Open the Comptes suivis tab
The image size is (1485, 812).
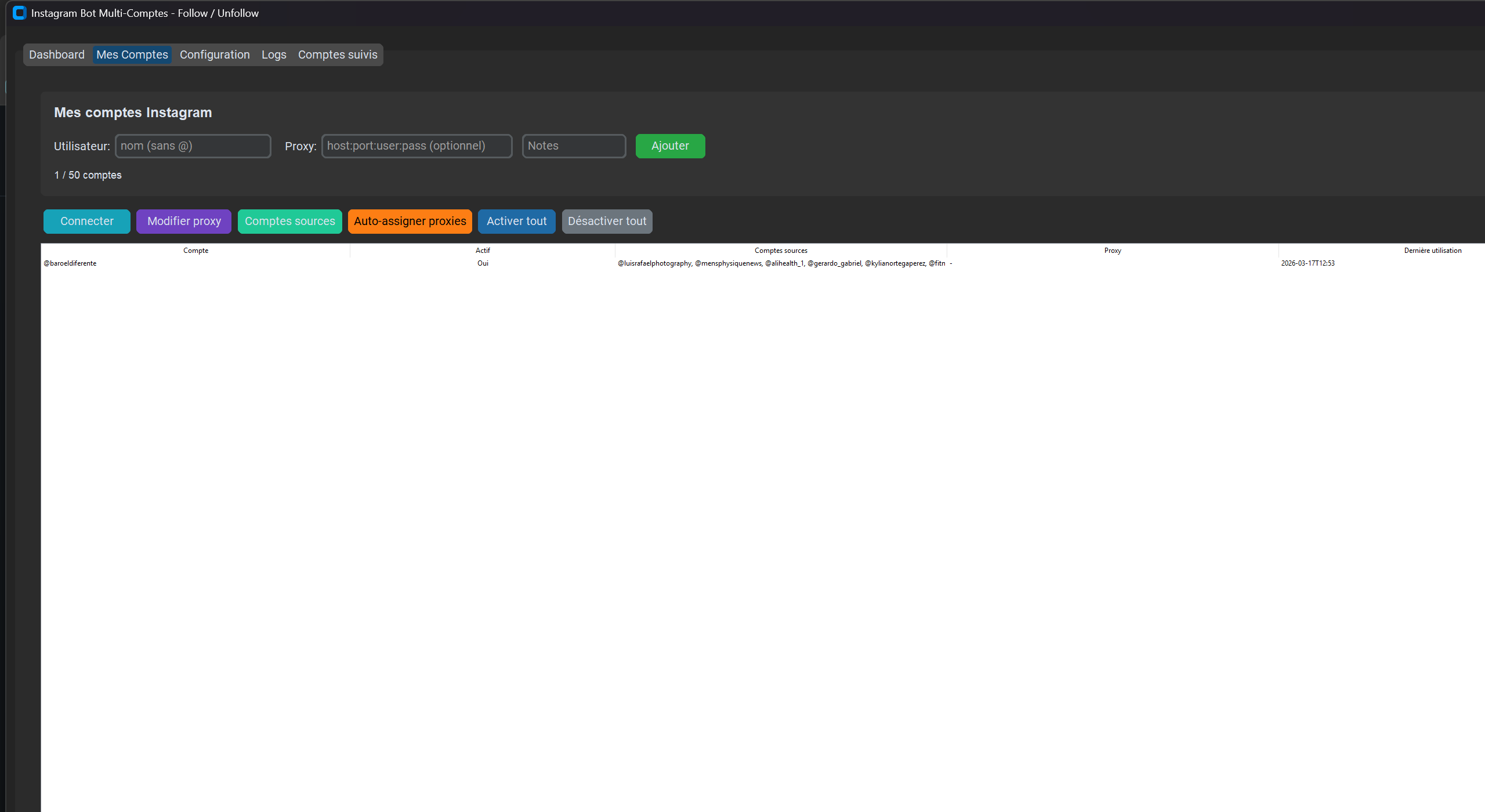338,55
